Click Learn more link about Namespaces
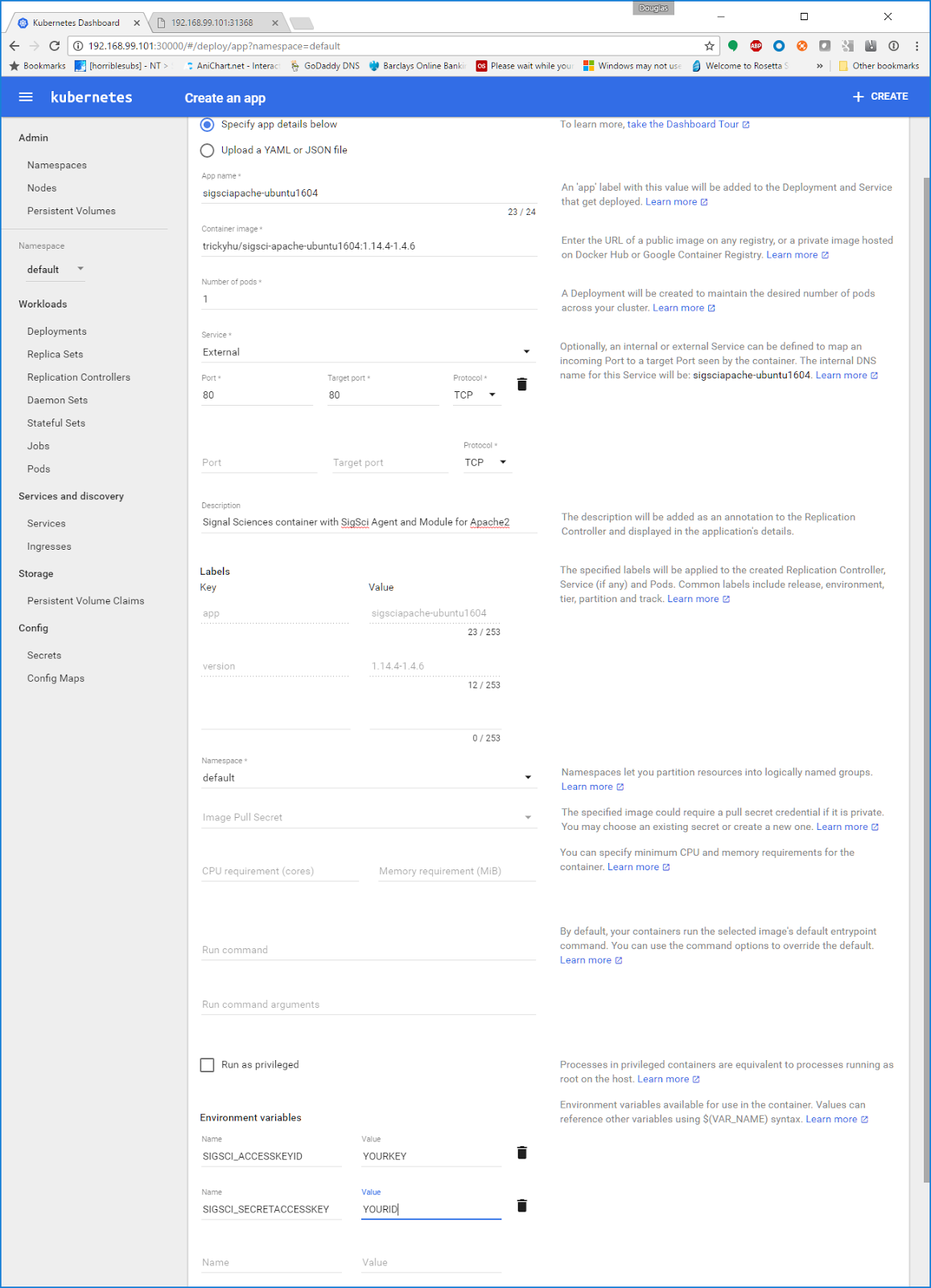Image resolution: width=931 pixels, height=1288 pixels. (592, 787)
